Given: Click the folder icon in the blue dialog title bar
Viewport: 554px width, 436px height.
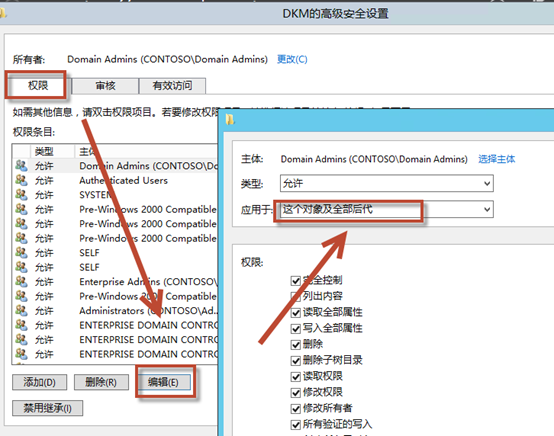Looking at the screenshot, I should [230, 120].
